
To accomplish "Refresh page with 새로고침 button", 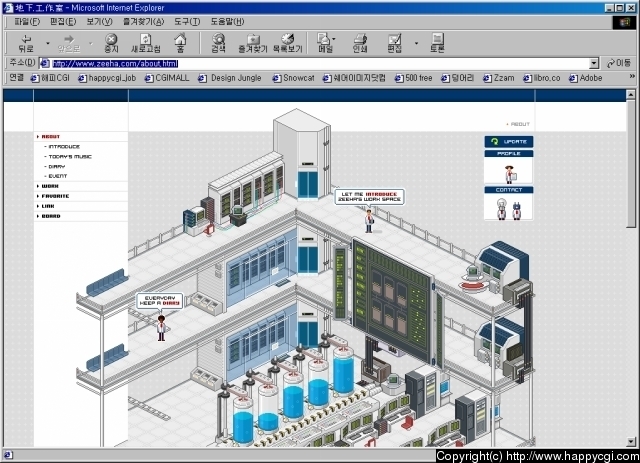I will point(145,43).
